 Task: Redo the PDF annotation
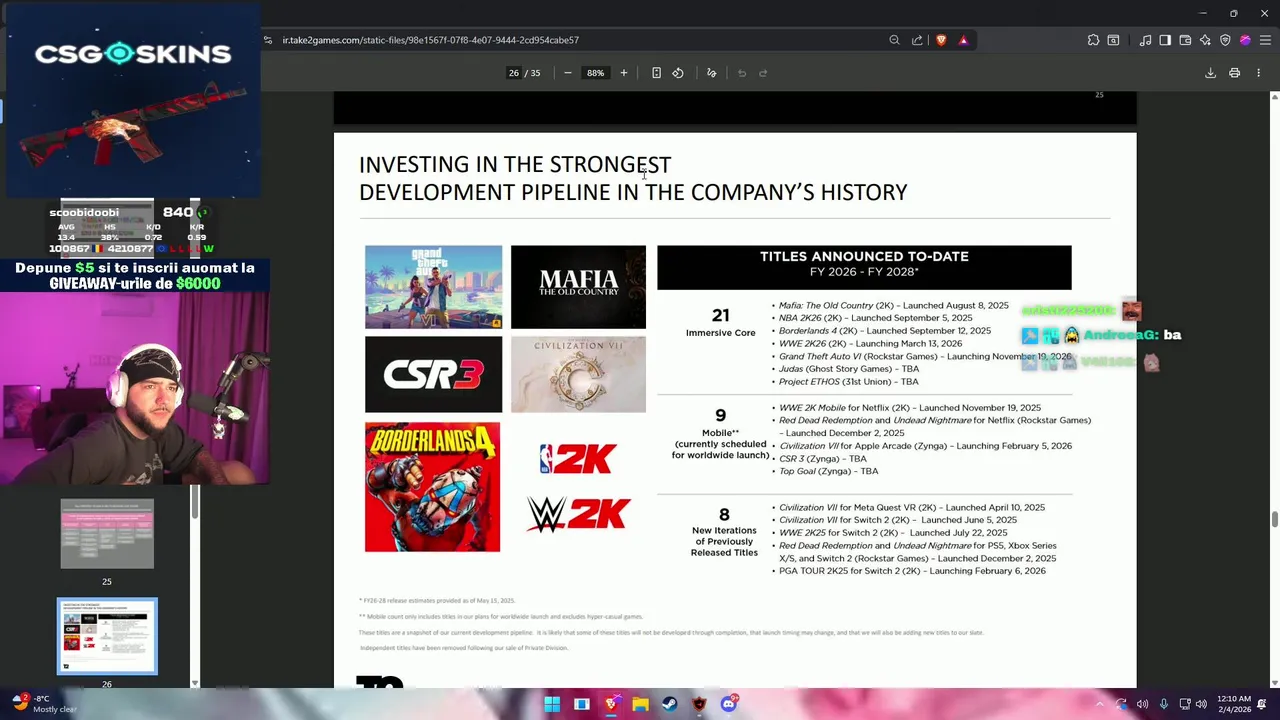[x=763, y=73]
